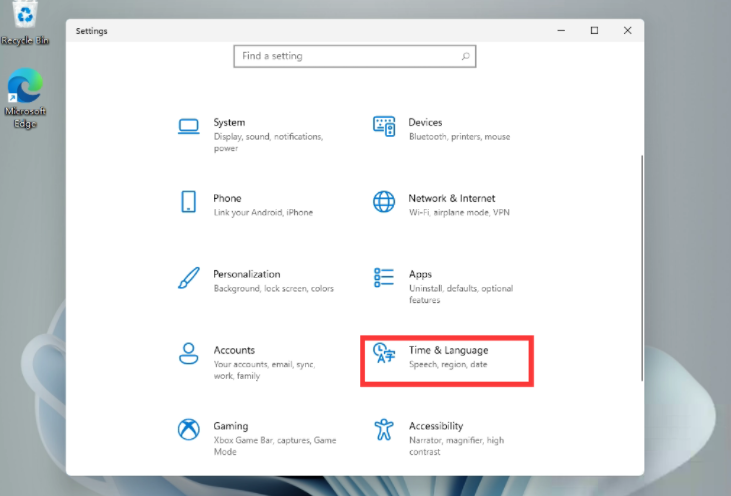The width and height of the screenshot is (731, 496).
Task: Go to Network & Internet settings text
Action: click(451, 198)
